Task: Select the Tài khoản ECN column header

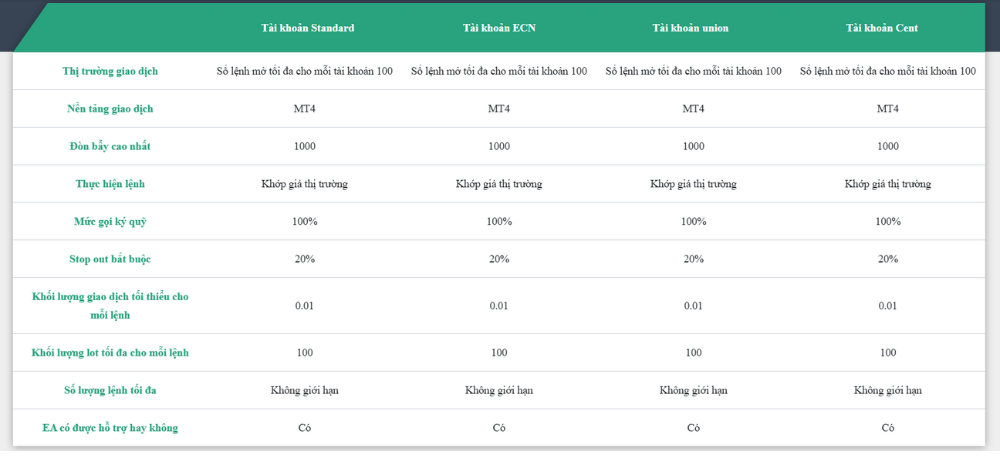Action: click(499, 28)
